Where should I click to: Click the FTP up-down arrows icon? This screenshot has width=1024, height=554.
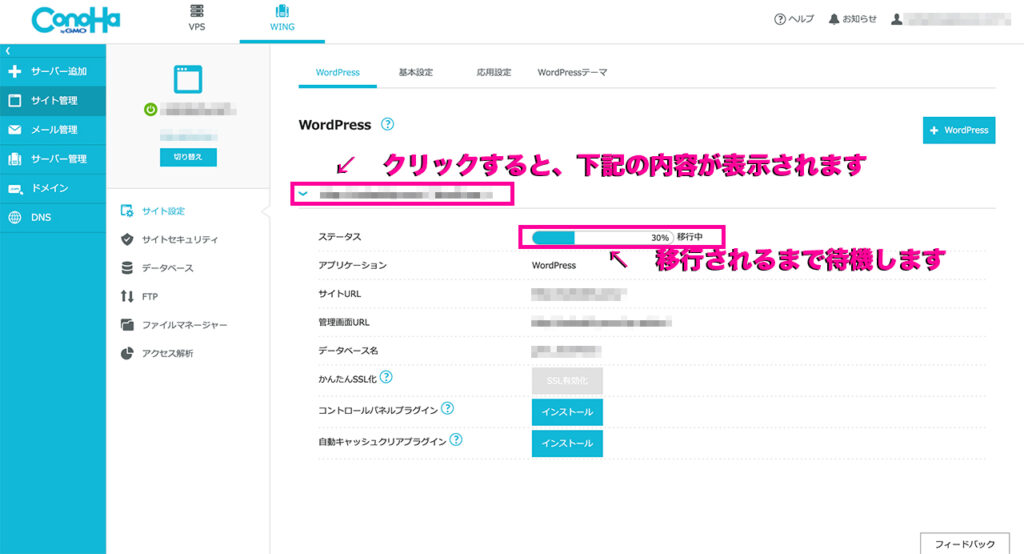(x=127, y=297)
